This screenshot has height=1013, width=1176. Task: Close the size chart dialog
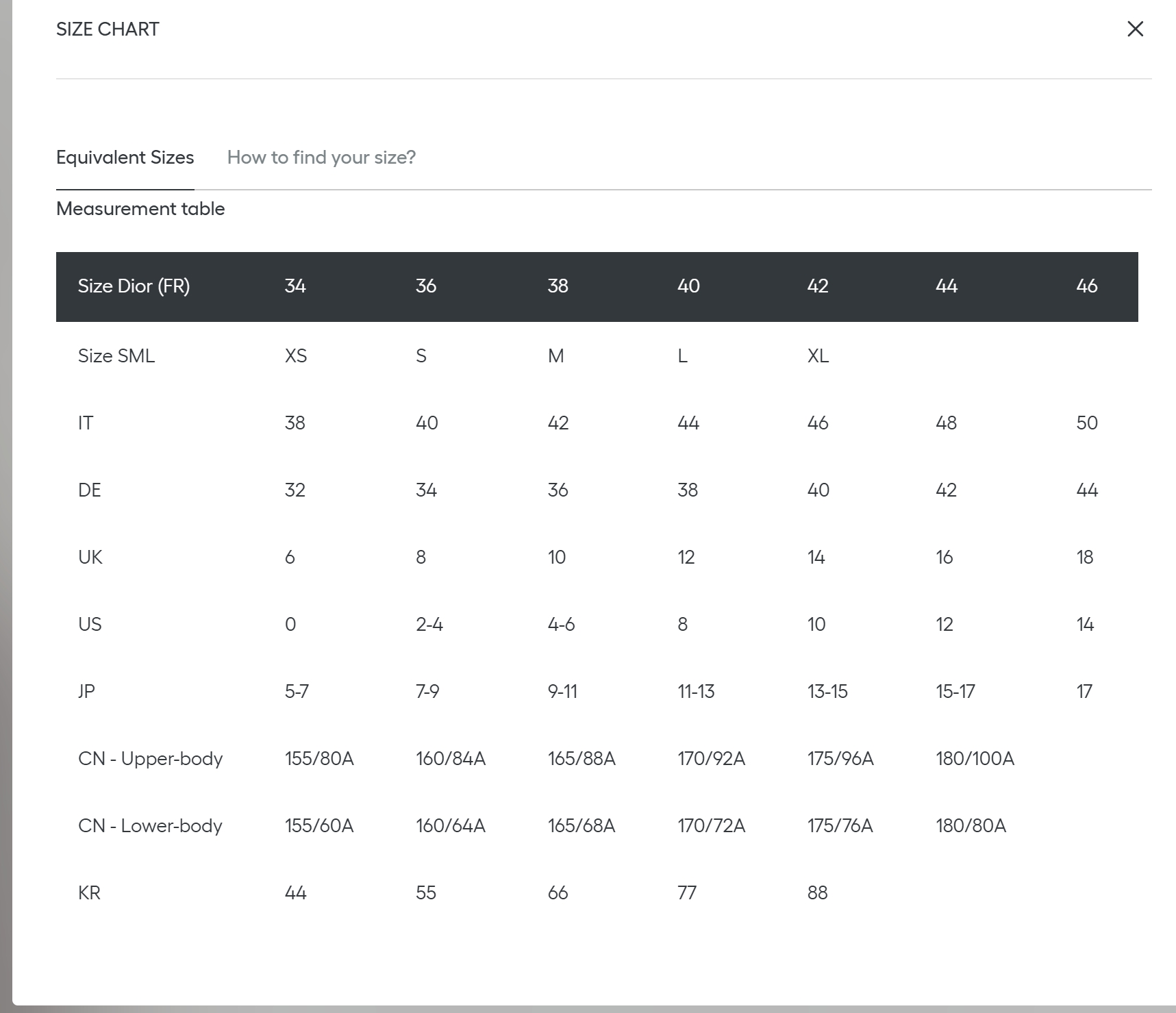[1135, 29]
